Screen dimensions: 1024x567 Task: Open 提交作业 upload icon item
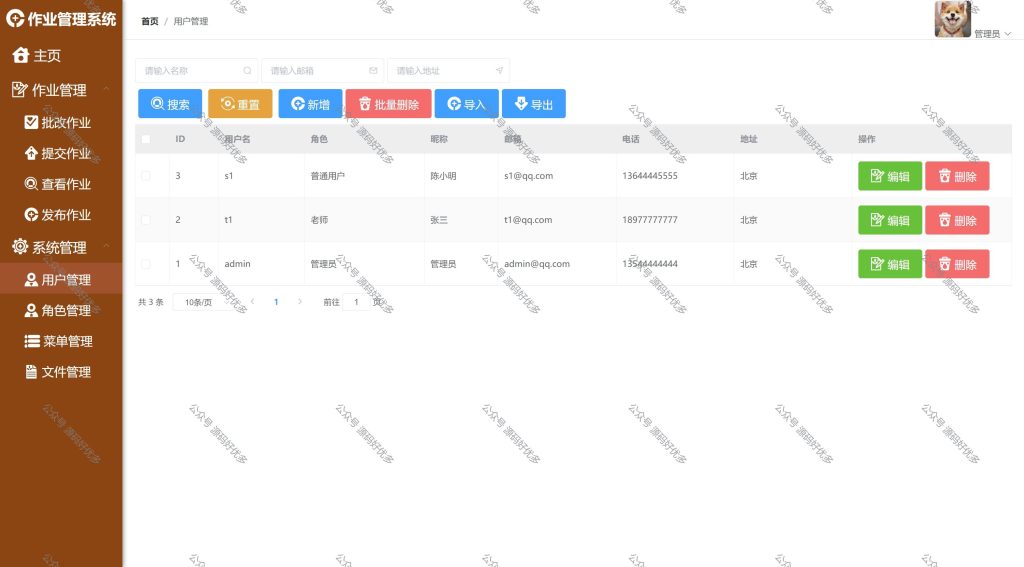tap(57, 154)
